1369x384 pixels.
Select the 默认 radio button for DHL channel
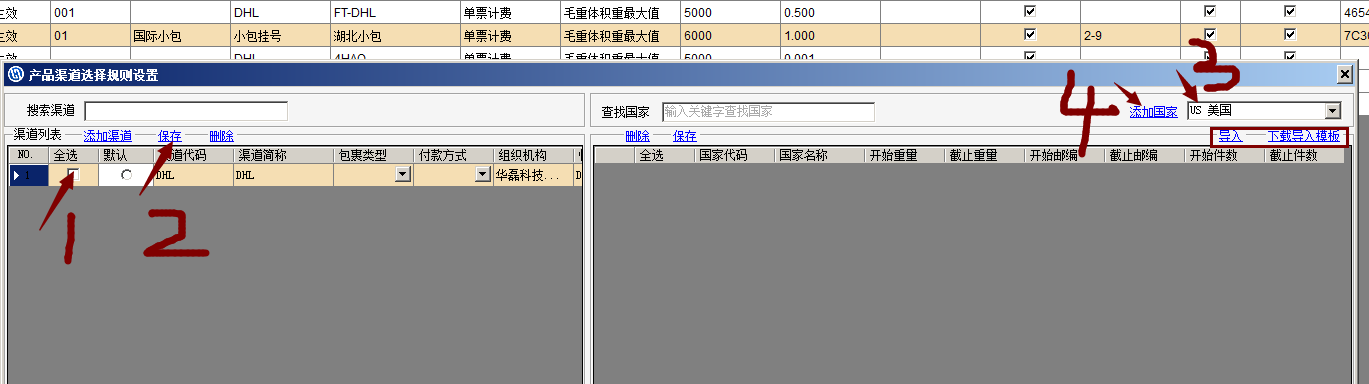click(126, 175)
